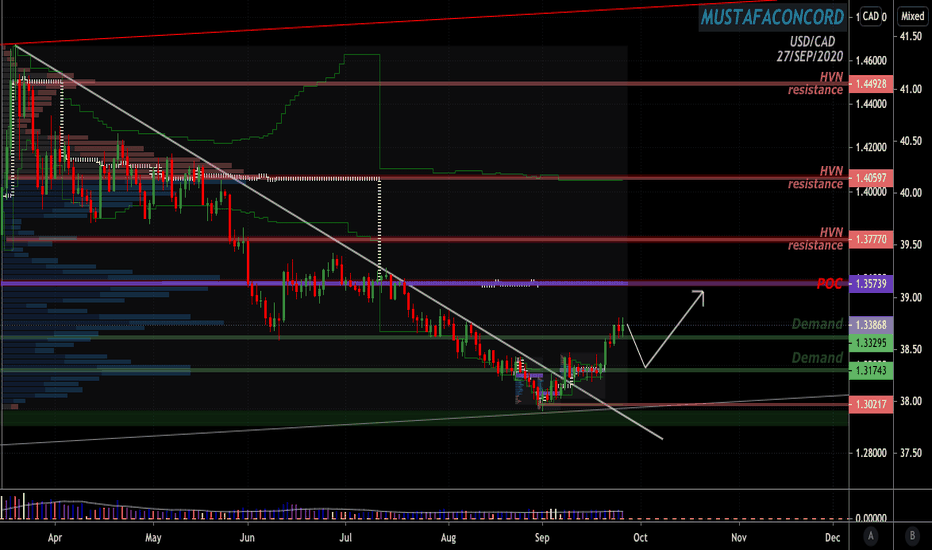Click the Oct label on the time axis
This screenshot has height=550, width=932.
point(640,538)
